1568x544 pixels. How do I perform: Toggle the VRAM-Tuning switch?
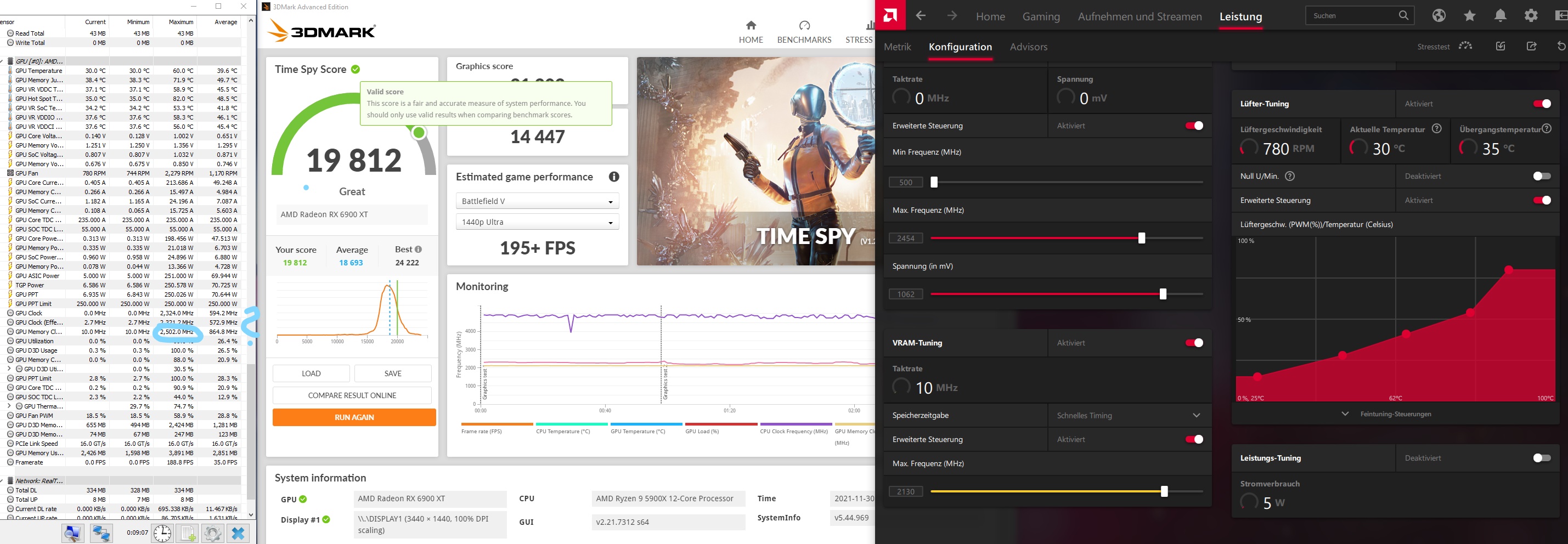1194,343
